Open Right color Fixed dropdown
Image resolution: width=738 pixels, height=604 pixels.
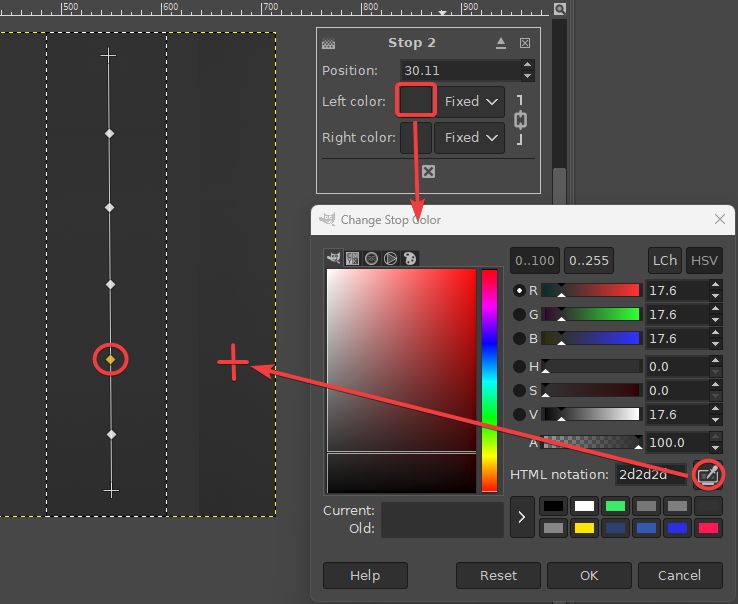point(470,137)
